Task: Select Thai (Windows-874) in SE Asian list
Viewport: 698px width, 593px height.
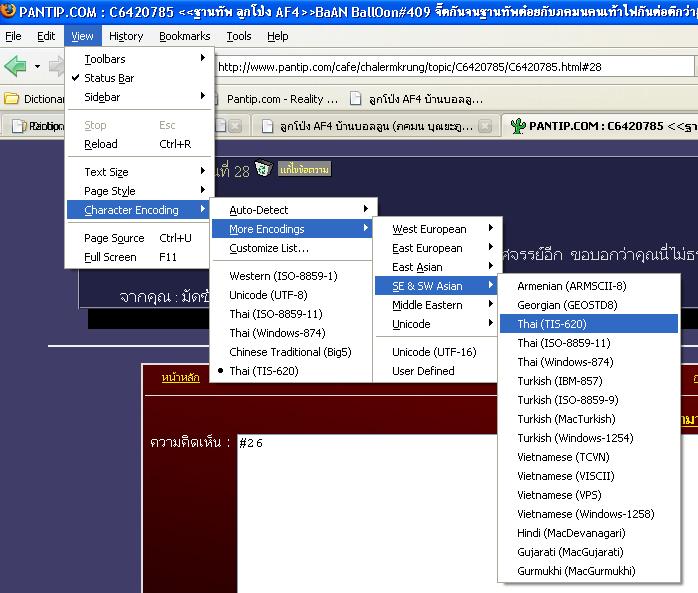Action: [x=589, y=362]
